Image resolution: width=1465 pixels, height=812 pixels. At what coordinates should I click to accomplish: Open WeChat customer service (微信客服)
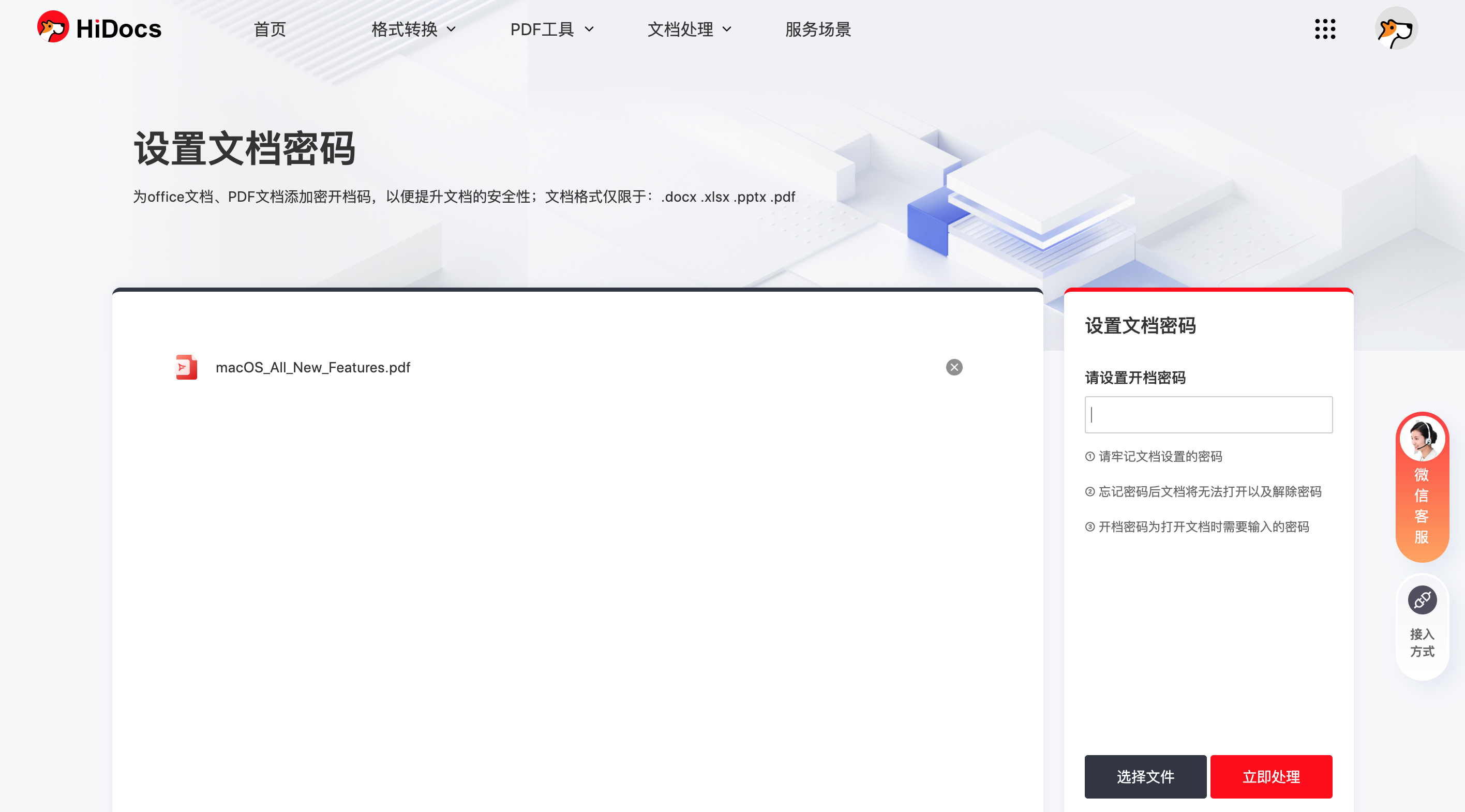pos(1422,487)
